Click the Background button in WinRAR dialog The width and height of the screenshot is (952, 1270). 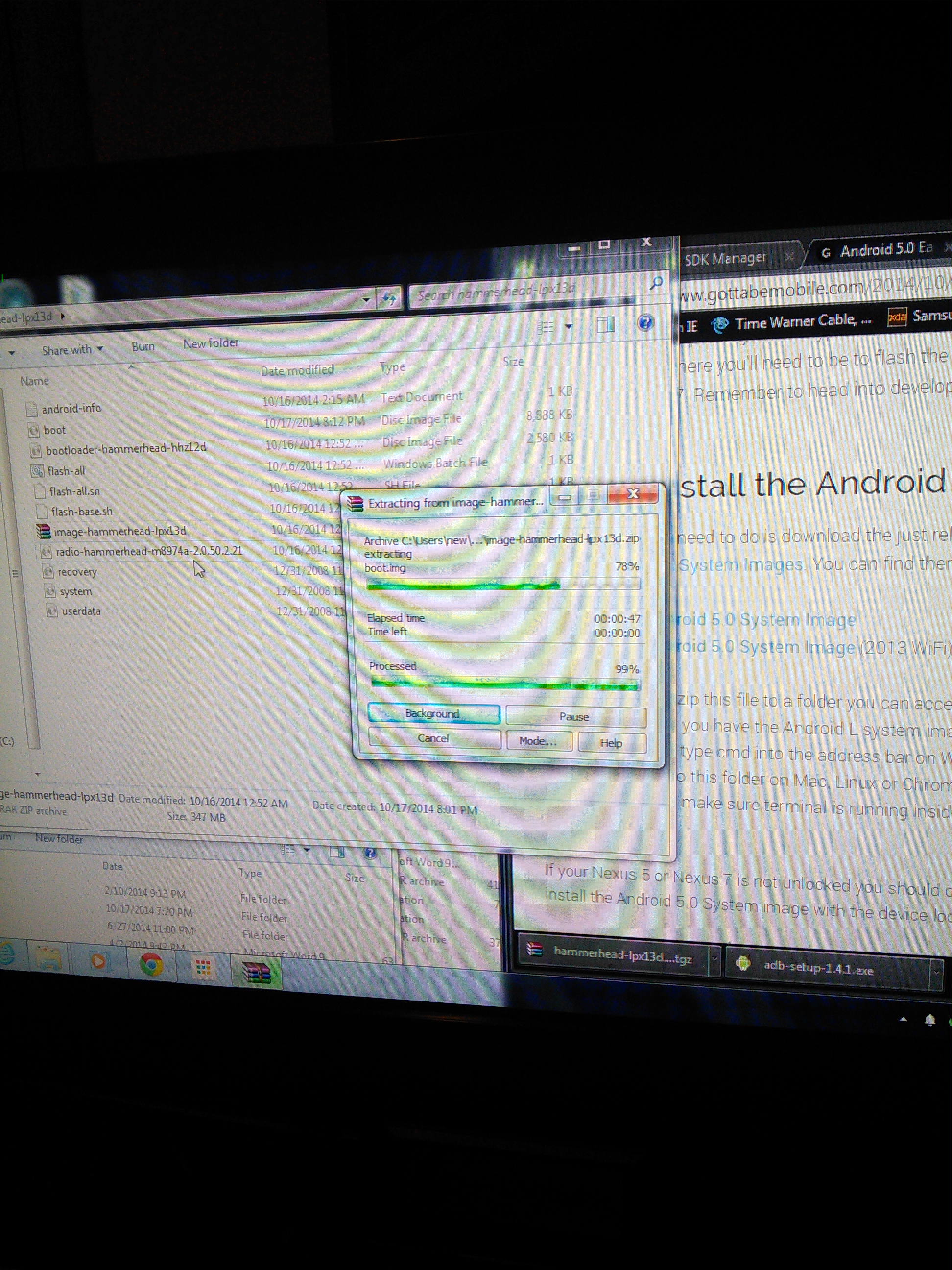coord(433,714)
